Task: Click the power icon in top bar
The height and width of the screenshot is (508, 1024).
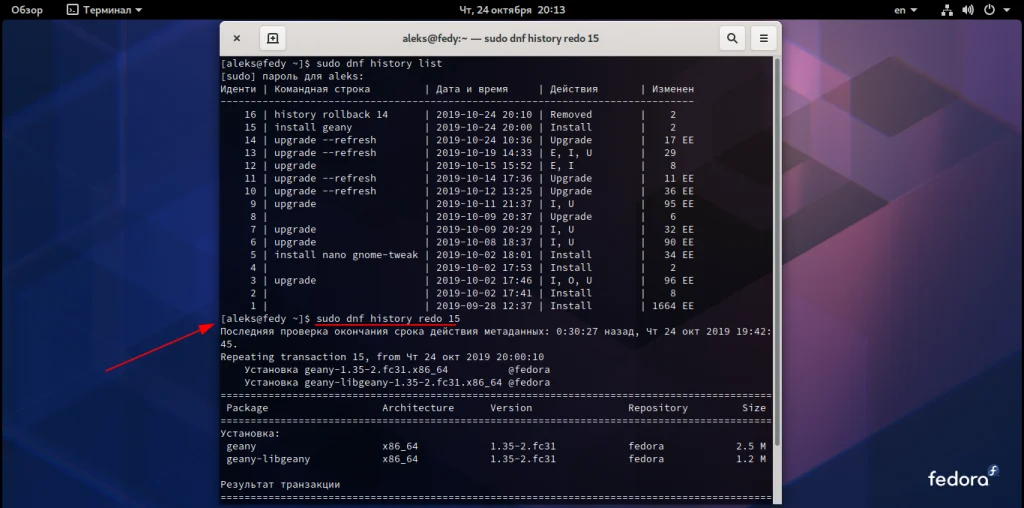Action: (x=989, y=10)
